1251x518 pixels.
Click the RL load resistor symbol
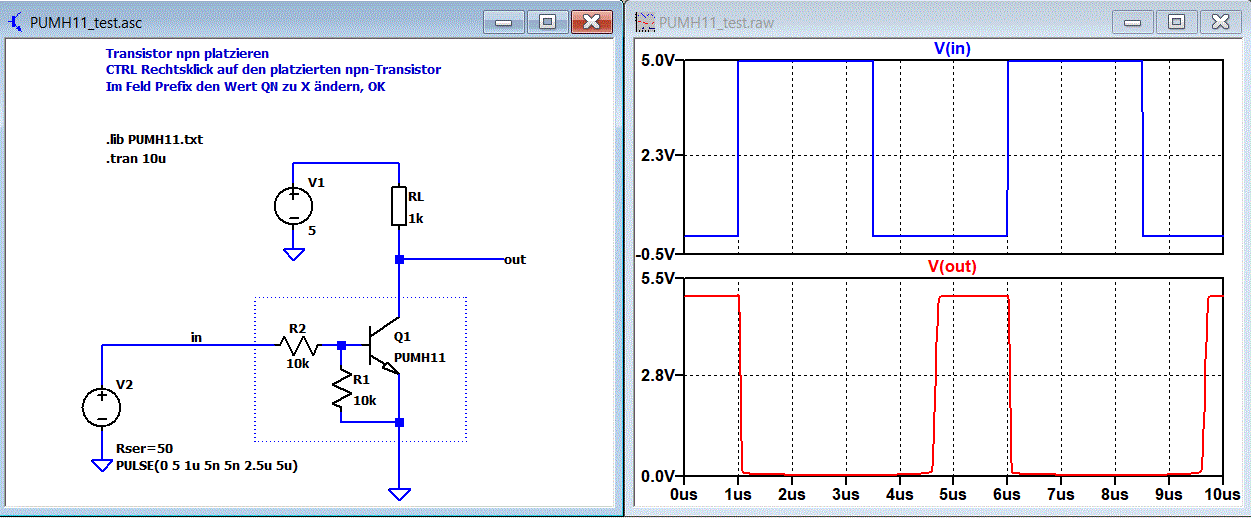[399, 206]
